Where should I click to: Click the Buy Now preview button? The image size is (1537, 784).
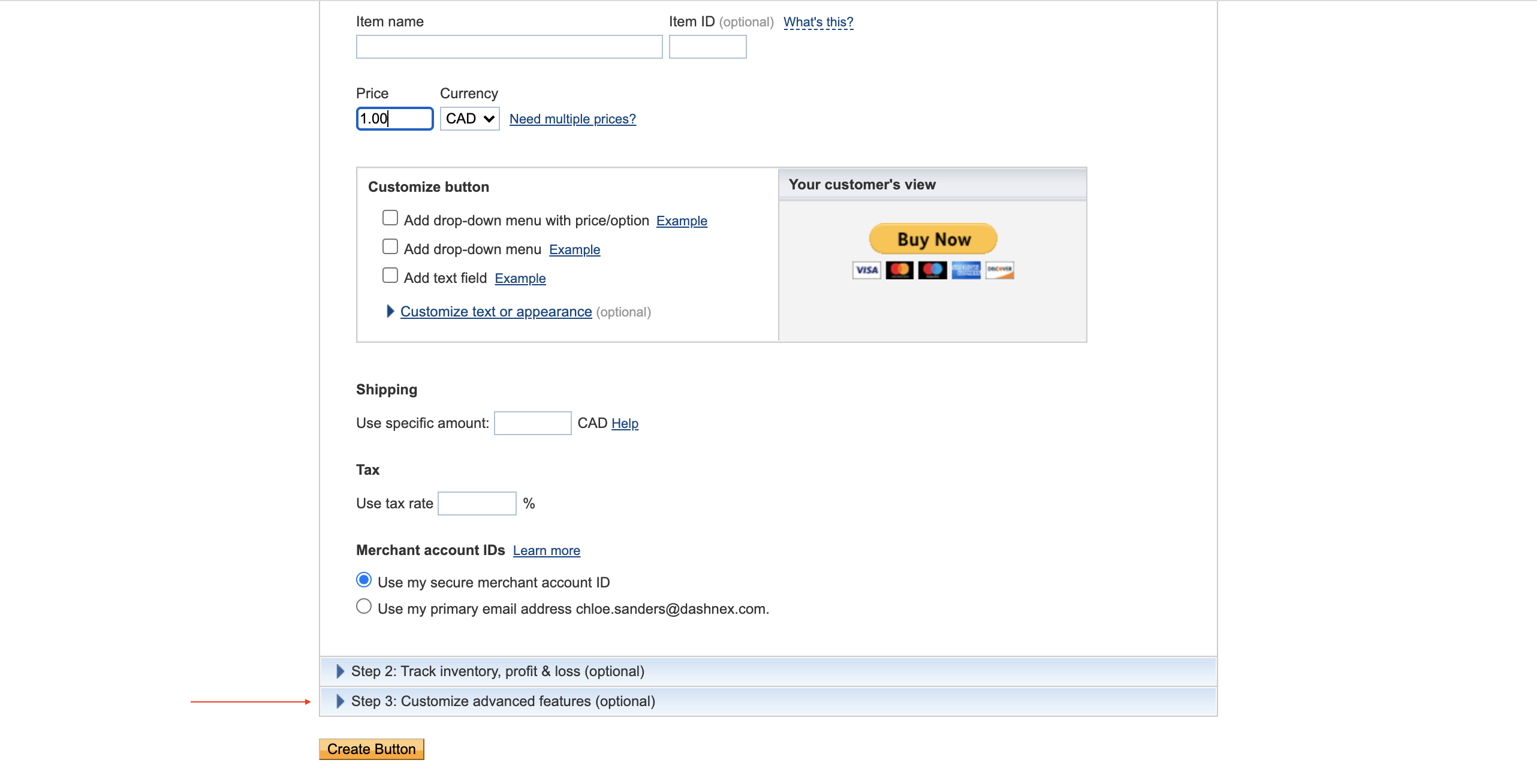pyautogui.click(x=933, y=239)
